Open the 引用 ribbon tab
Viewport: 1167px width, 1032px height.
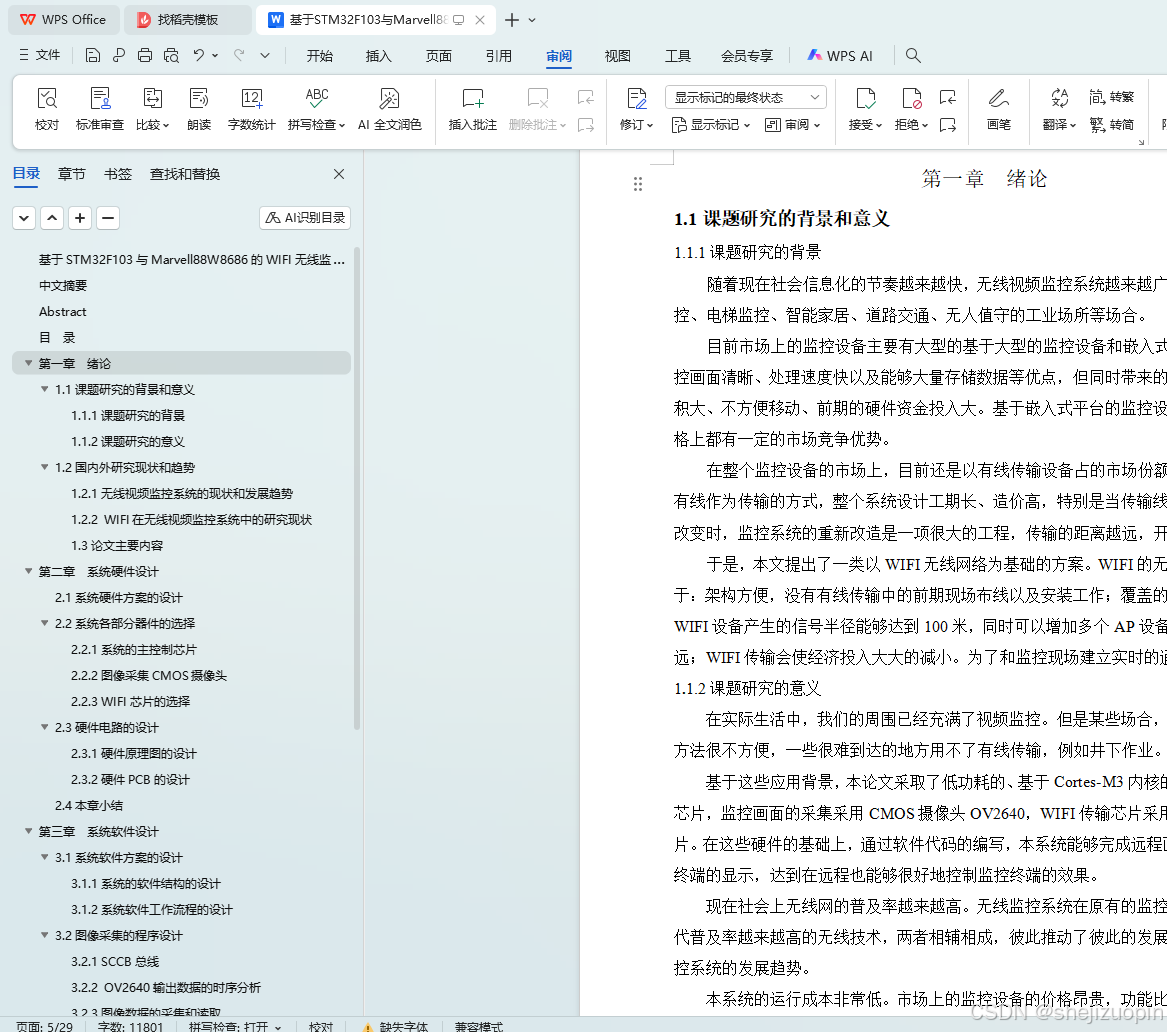(498, 56)
